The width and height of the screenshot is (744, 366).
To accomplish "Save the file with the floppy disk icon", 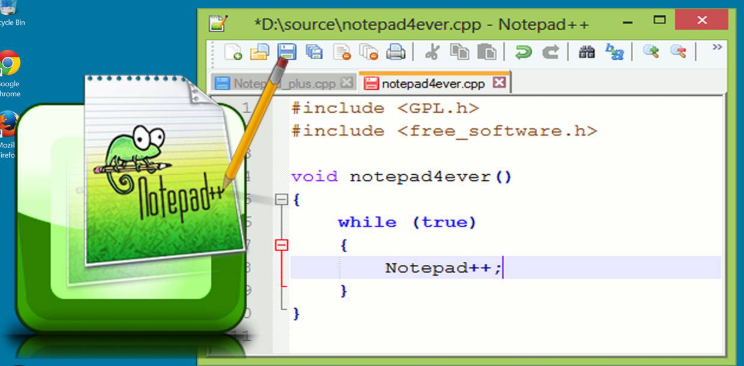I will pyautogui.click(x=287, y=51).
